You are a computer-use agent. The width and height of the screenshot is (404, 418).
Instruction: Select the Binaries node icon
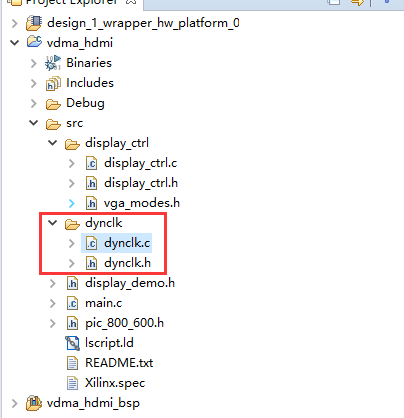click(x=53, y=63)
